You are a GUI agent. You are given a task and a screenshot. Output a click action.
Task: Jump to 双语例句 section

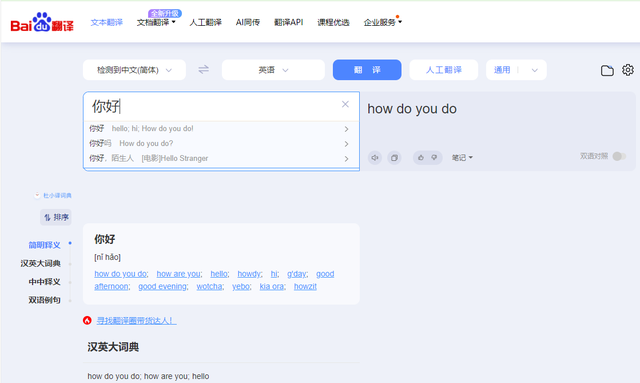pyautogui.click(x=44, y=300)
